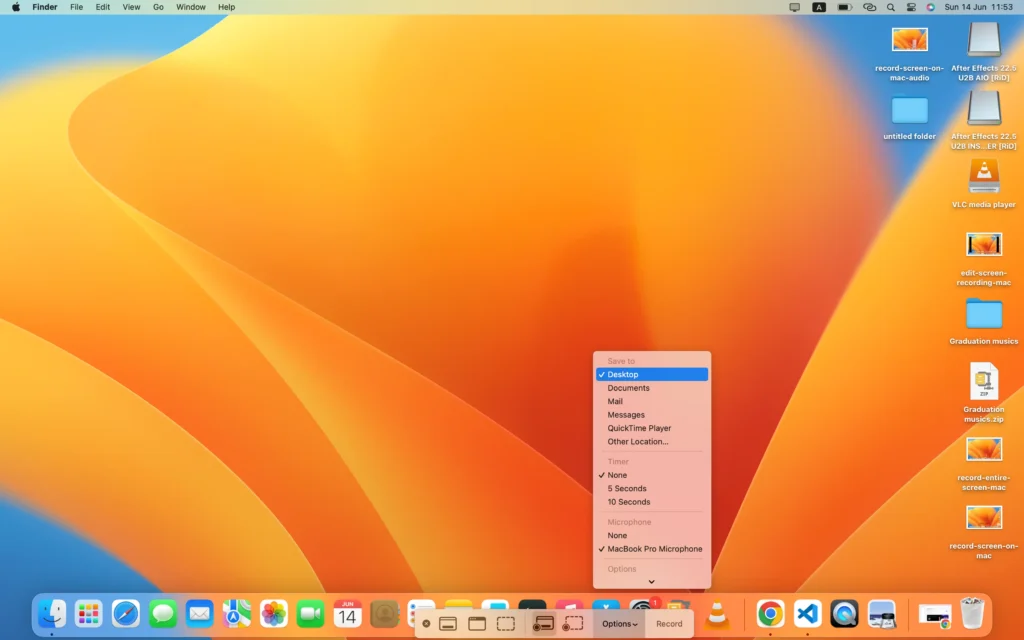Image resolution: width=1024 pixels, height=640 pixels.
Task: Open the minimized Chrome window in Dock
Action: tap(935, 615)
